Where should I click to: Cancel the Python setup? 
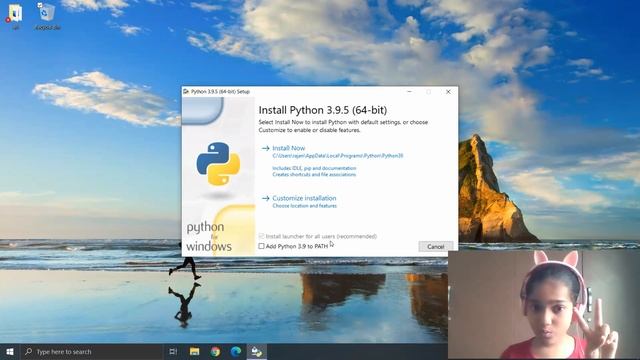pos(436,247)
